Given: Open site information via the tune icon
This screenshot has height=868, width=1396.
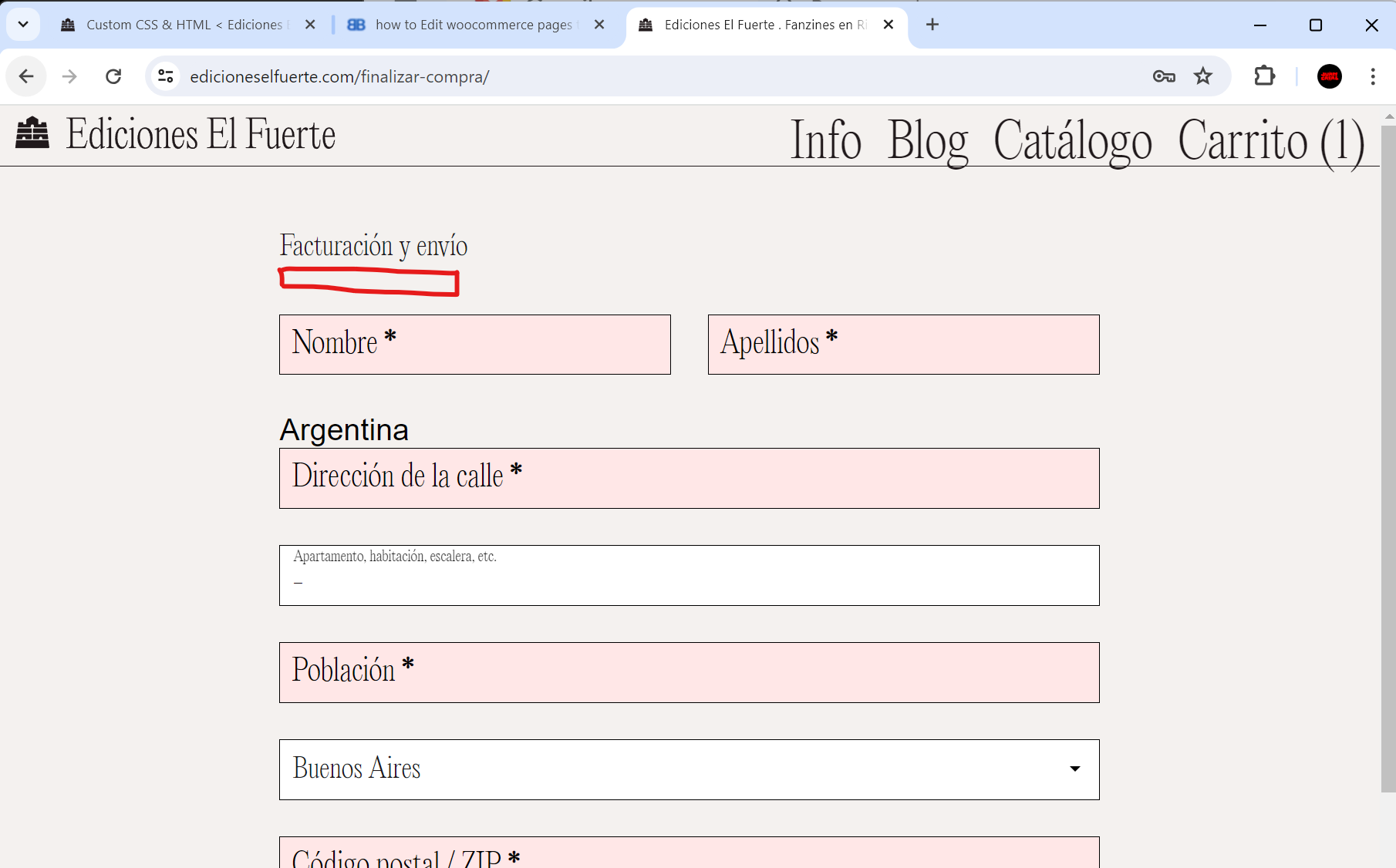Looking at the screenshot, I should click(165, 76).
